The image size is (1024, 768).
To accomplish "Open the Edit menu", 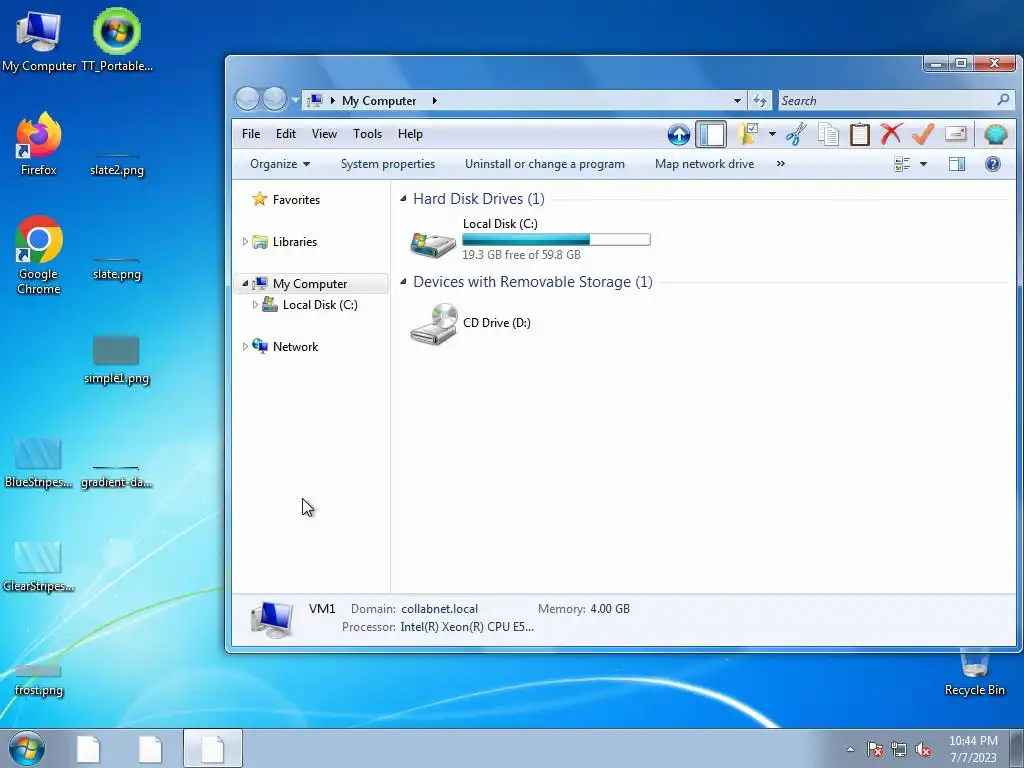I will [286, 134].
